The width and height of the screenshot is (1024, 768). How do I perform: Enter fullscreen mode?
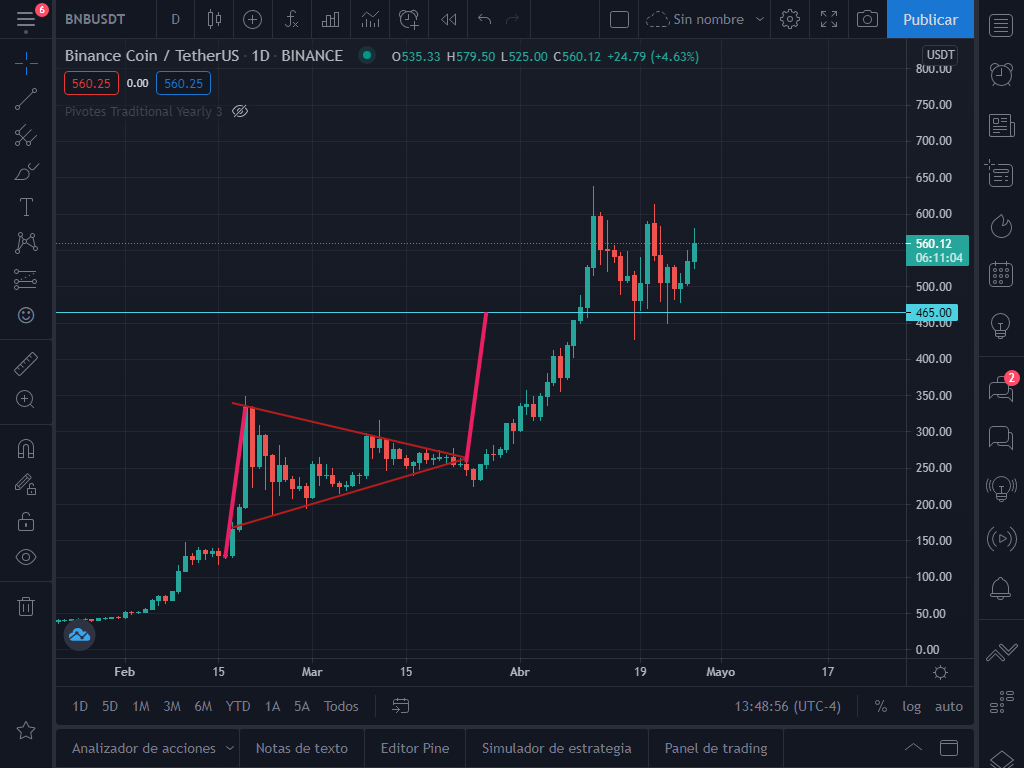point(829,20)
